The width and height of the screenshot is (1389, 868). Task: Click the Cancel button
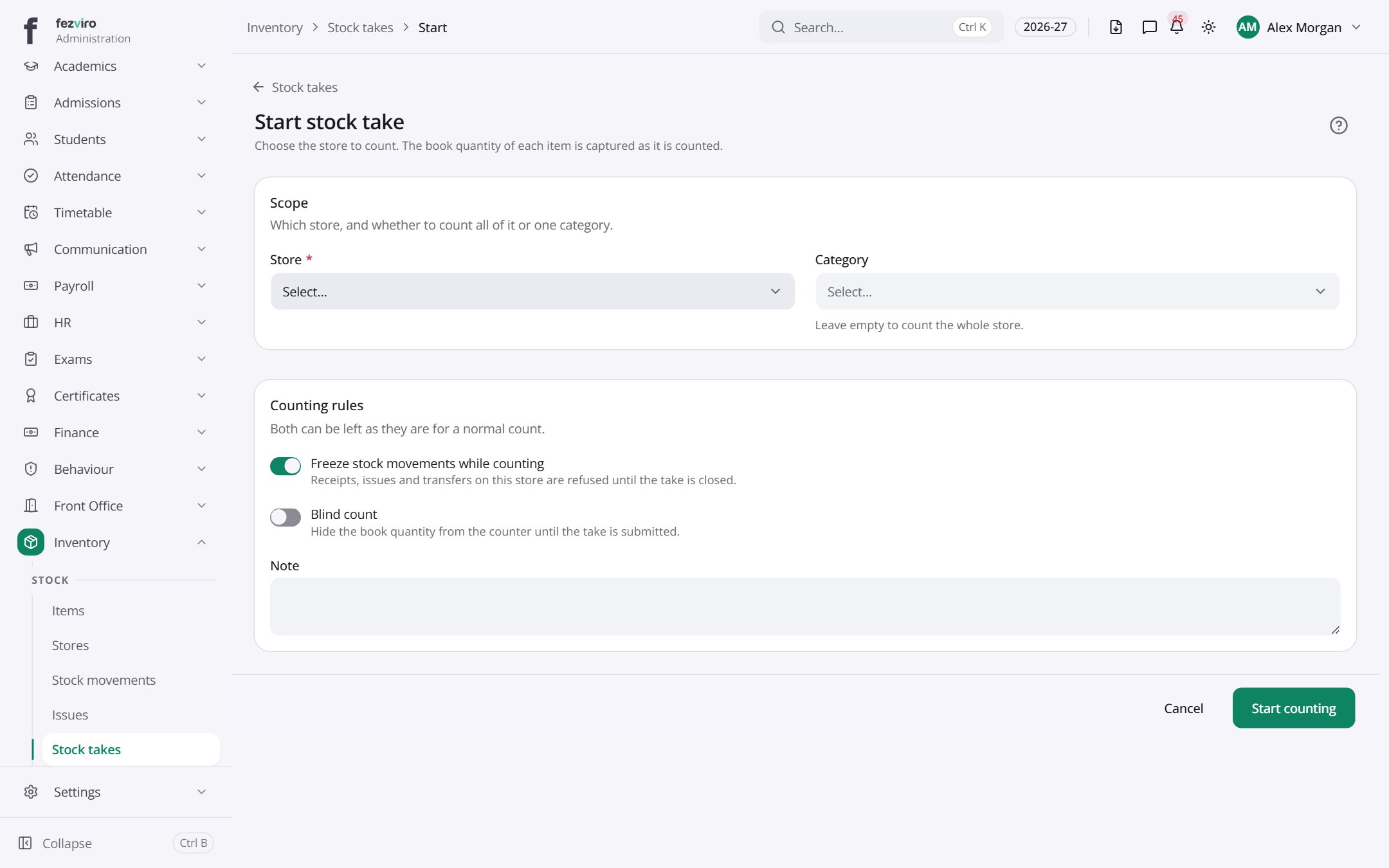tap(1183, 708)
